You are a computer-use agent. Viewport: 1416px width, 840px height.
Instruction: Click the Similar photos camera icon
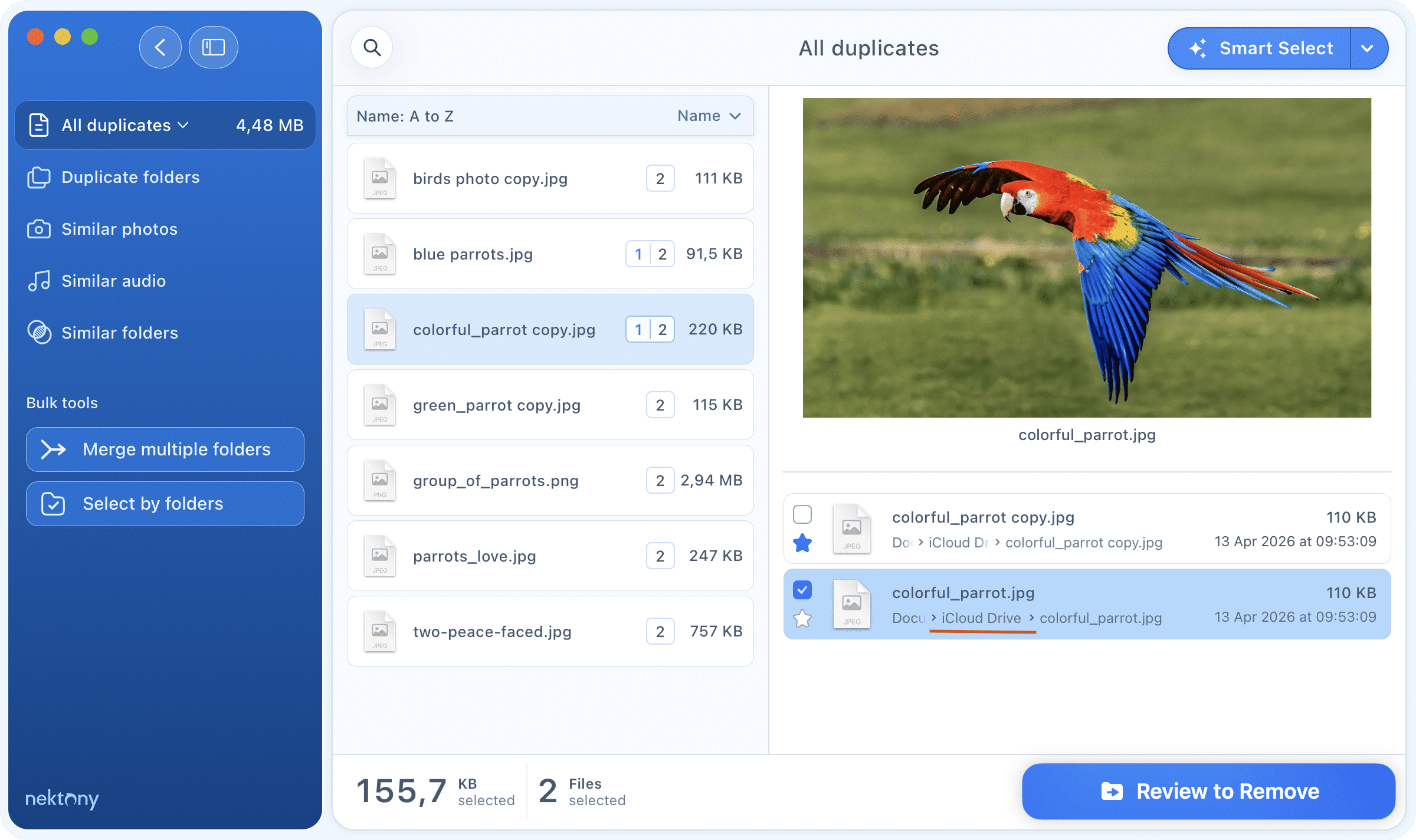[x=39, y=229]
